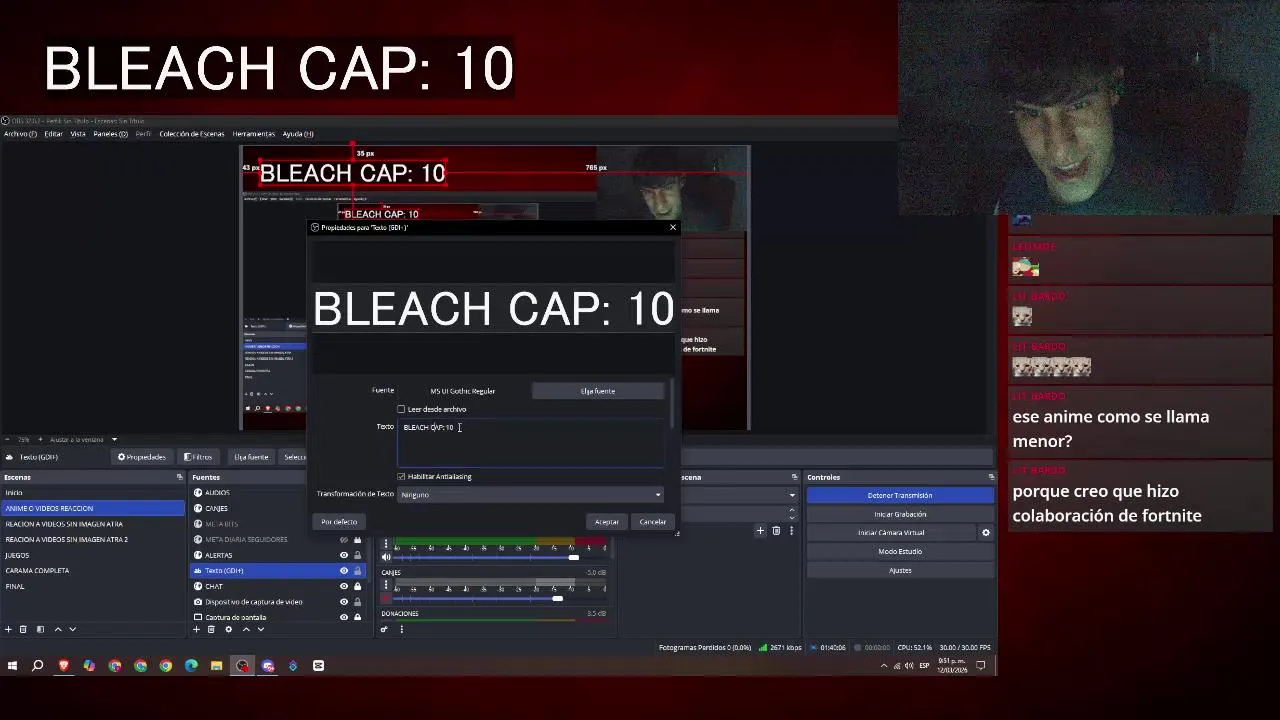Click Aceptar in text properties dialog

point(607,522)
